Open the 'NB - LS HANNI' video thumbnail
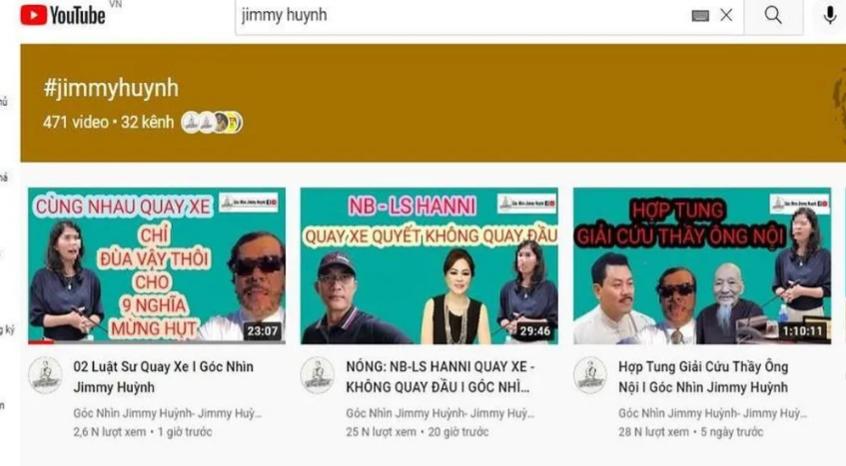This screenshot has height=466, width=846. pyautogui.click(x=429, y=265)
